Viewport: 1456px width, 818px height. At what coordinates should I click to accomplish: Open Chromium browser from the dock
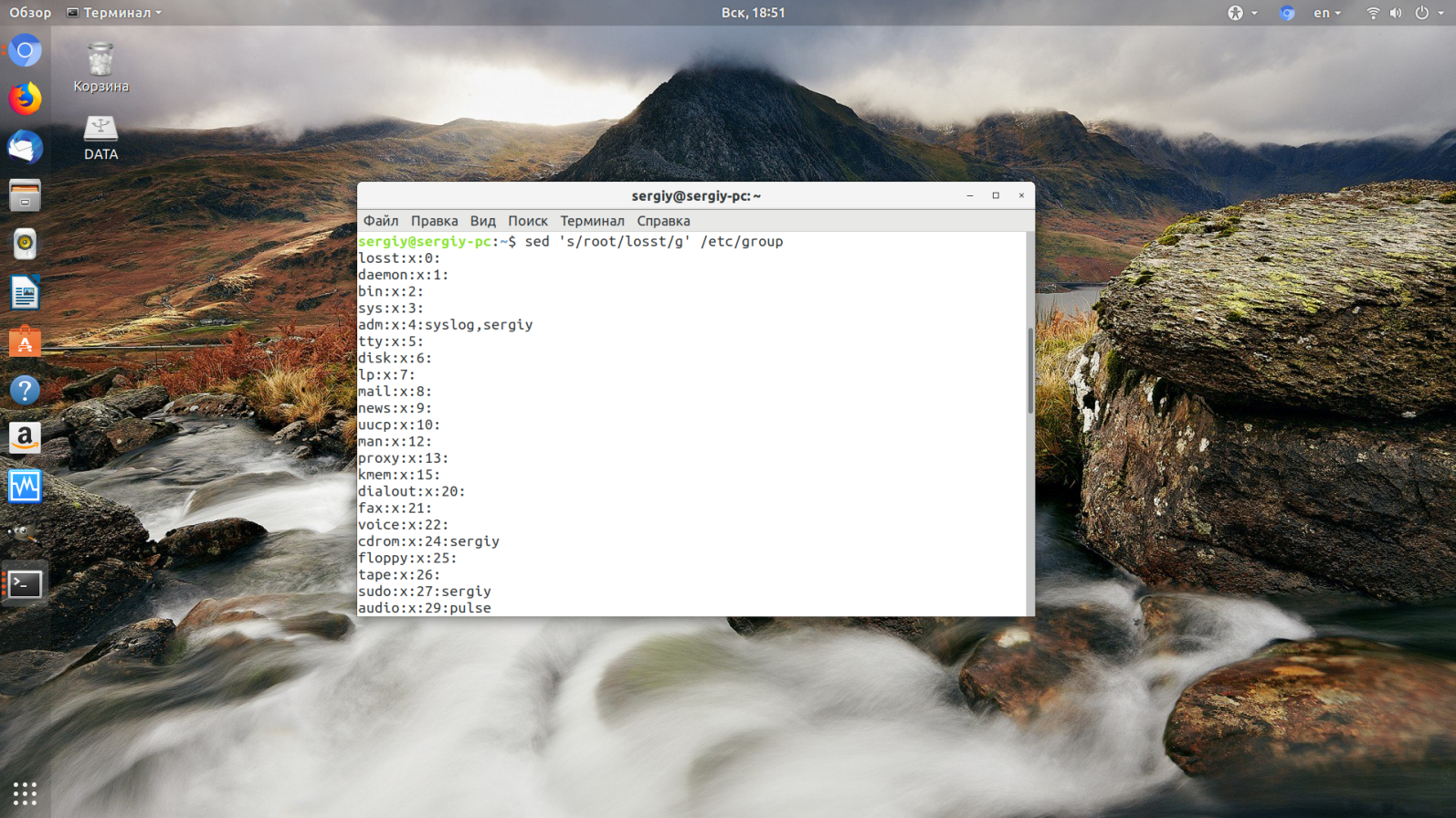click(x=25, y=51)
